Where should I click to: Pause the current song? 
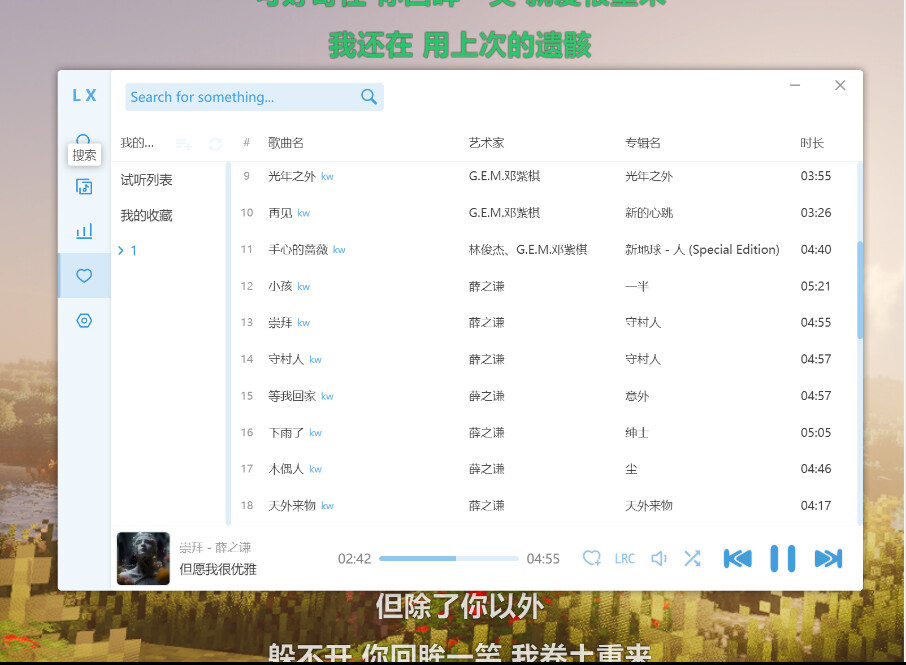[783, 558]
